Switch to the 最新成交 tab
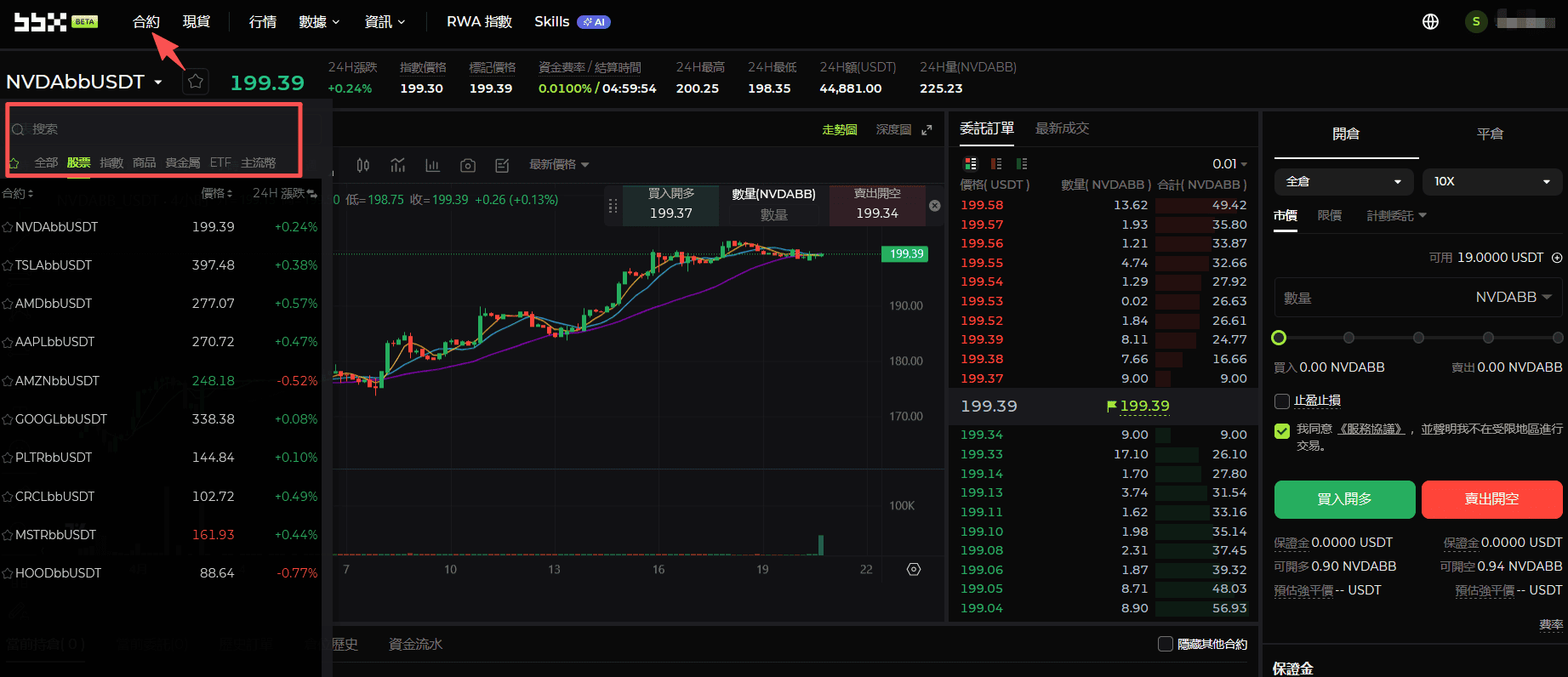The height and width of the screenshot is (677, 1568). [x=1062, y=128]
